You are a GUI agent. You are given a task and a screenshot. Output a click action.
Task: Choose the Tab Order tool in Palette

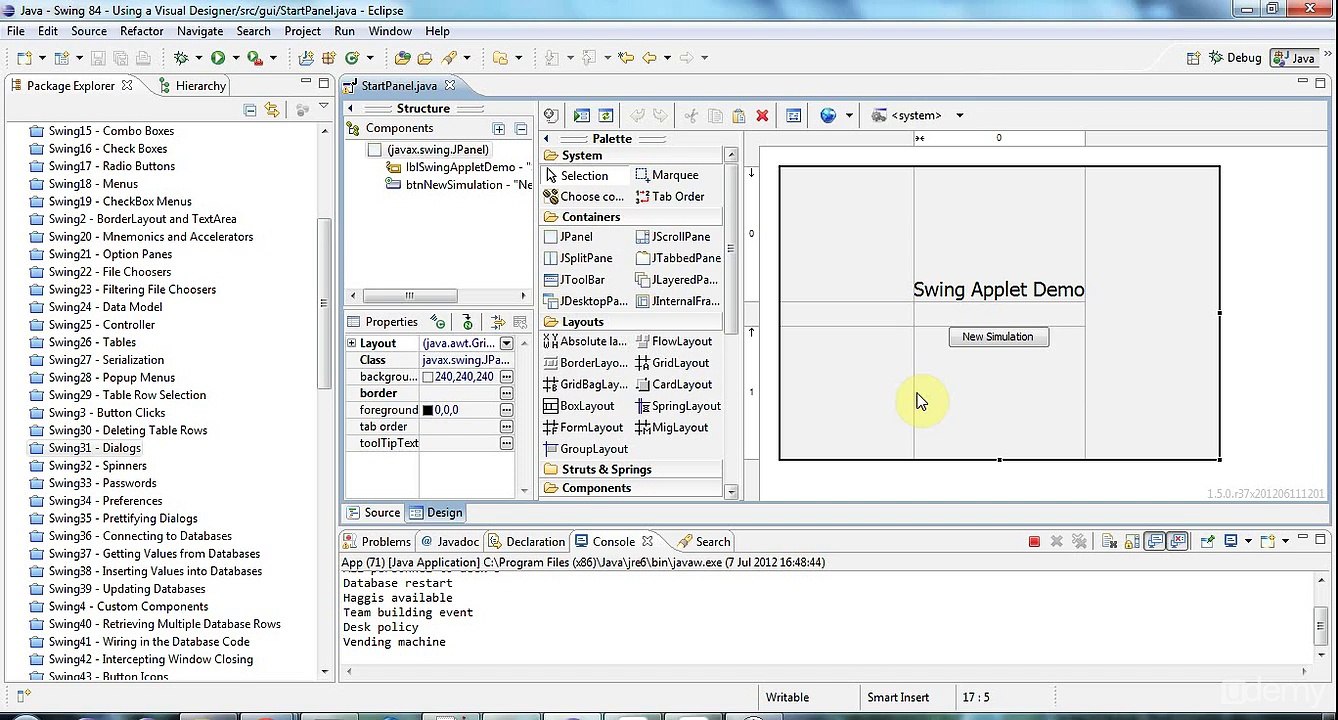point(670,196)
